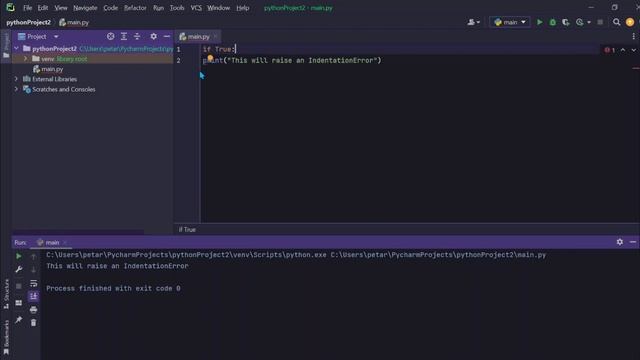The height and width of the screenshot is (360, 640).
Task: Click the intention lightbulb in editor
Action: pos(210,59)
